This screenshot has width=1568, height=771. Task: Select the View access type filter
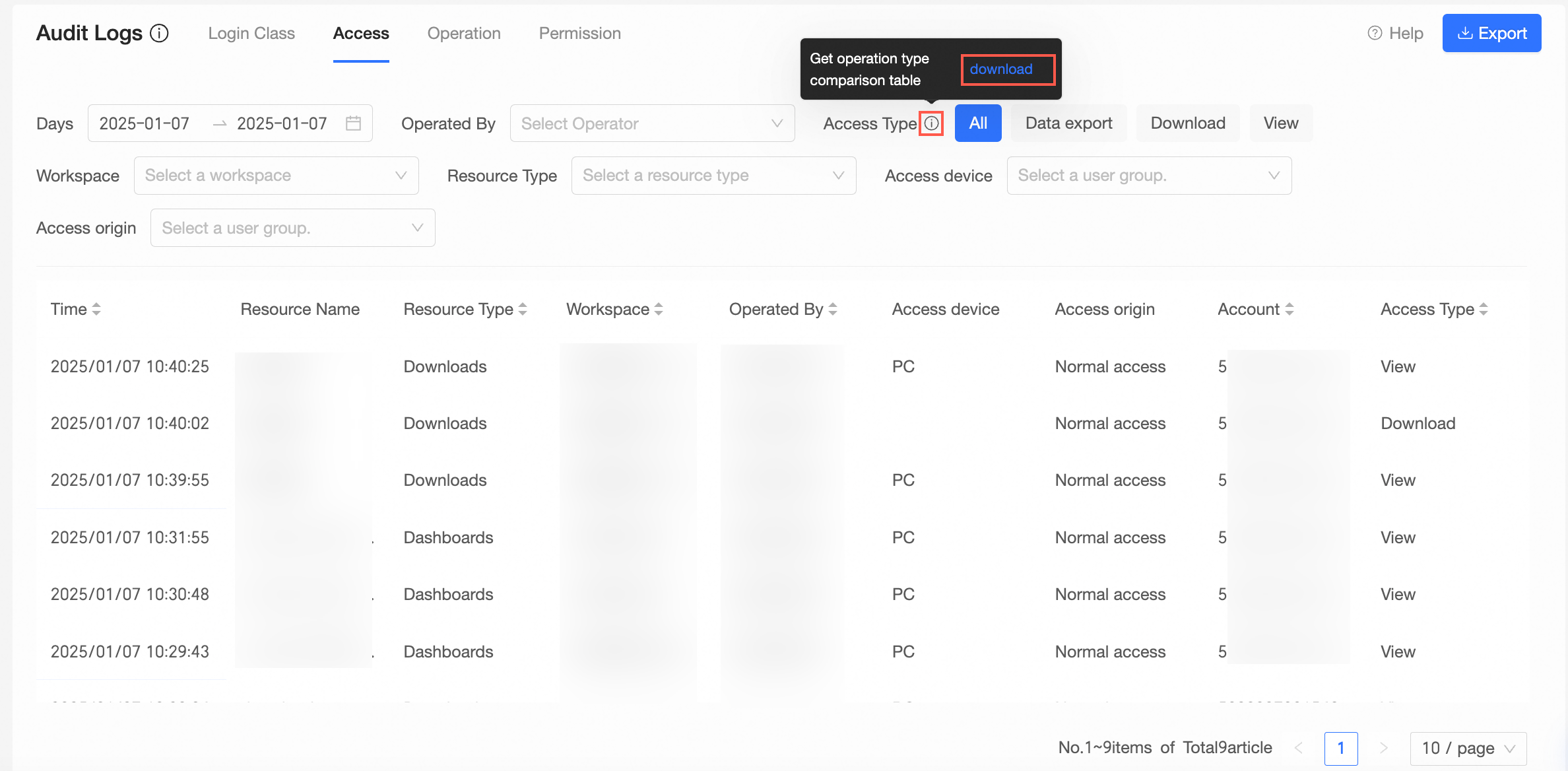pos(1280,123)
